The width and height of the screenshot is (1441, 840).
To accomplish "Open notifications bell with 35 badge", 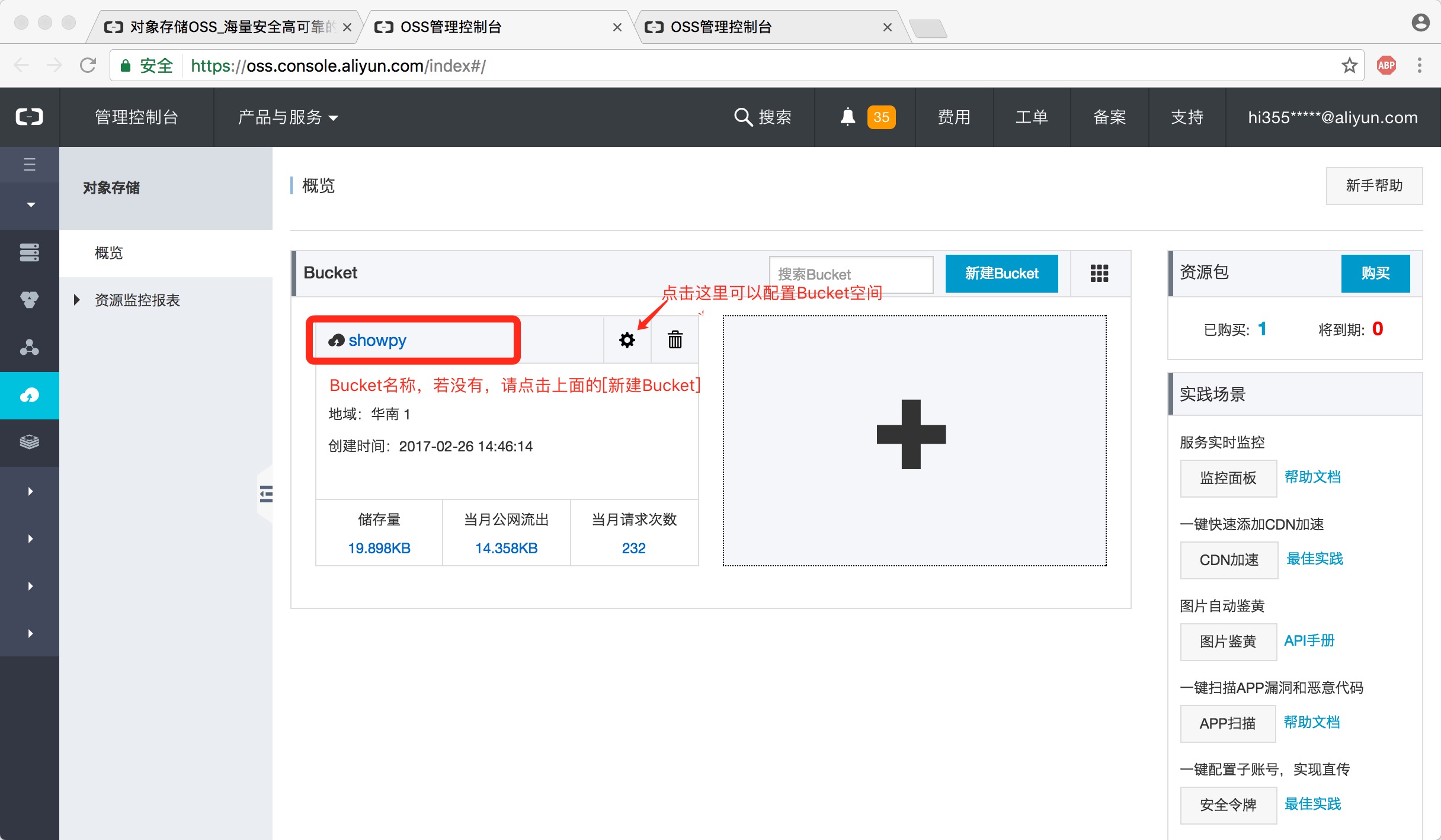I will coord(866,117).
